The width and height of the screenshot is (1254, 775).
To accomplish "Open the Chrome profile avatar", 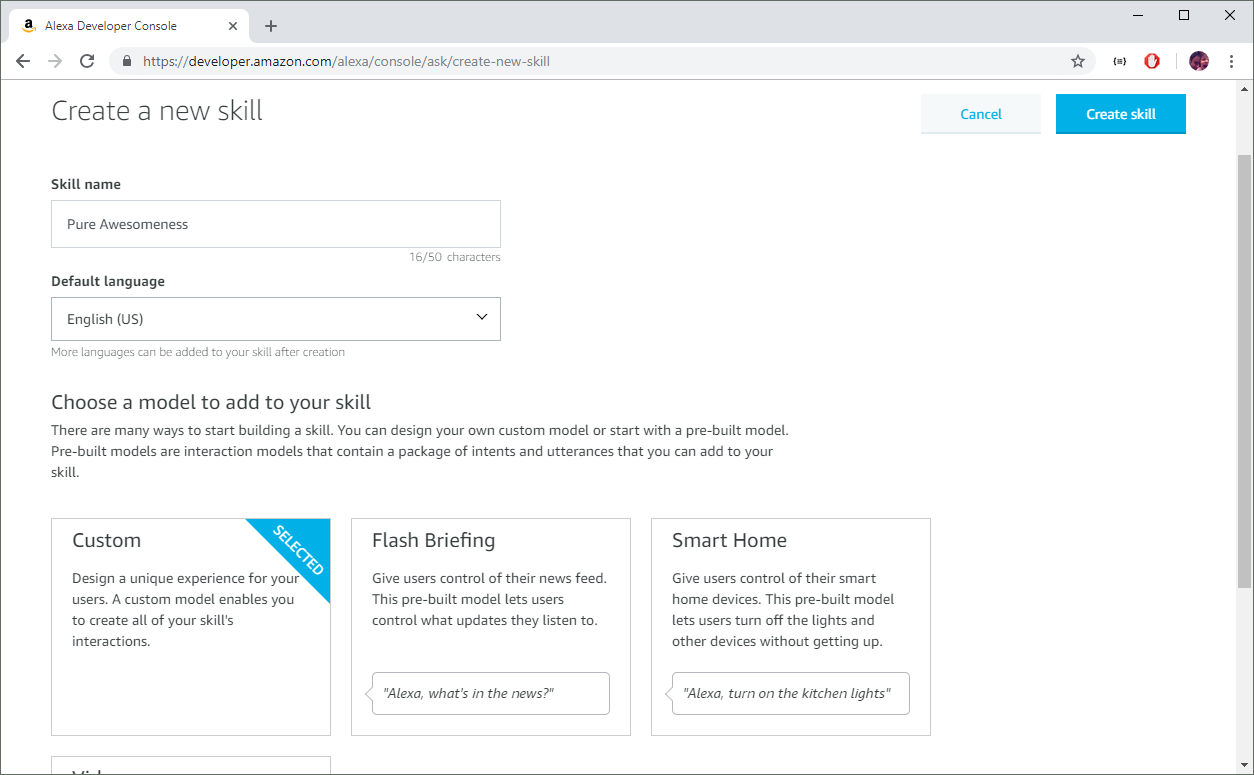I will (x=1199, y=61).
